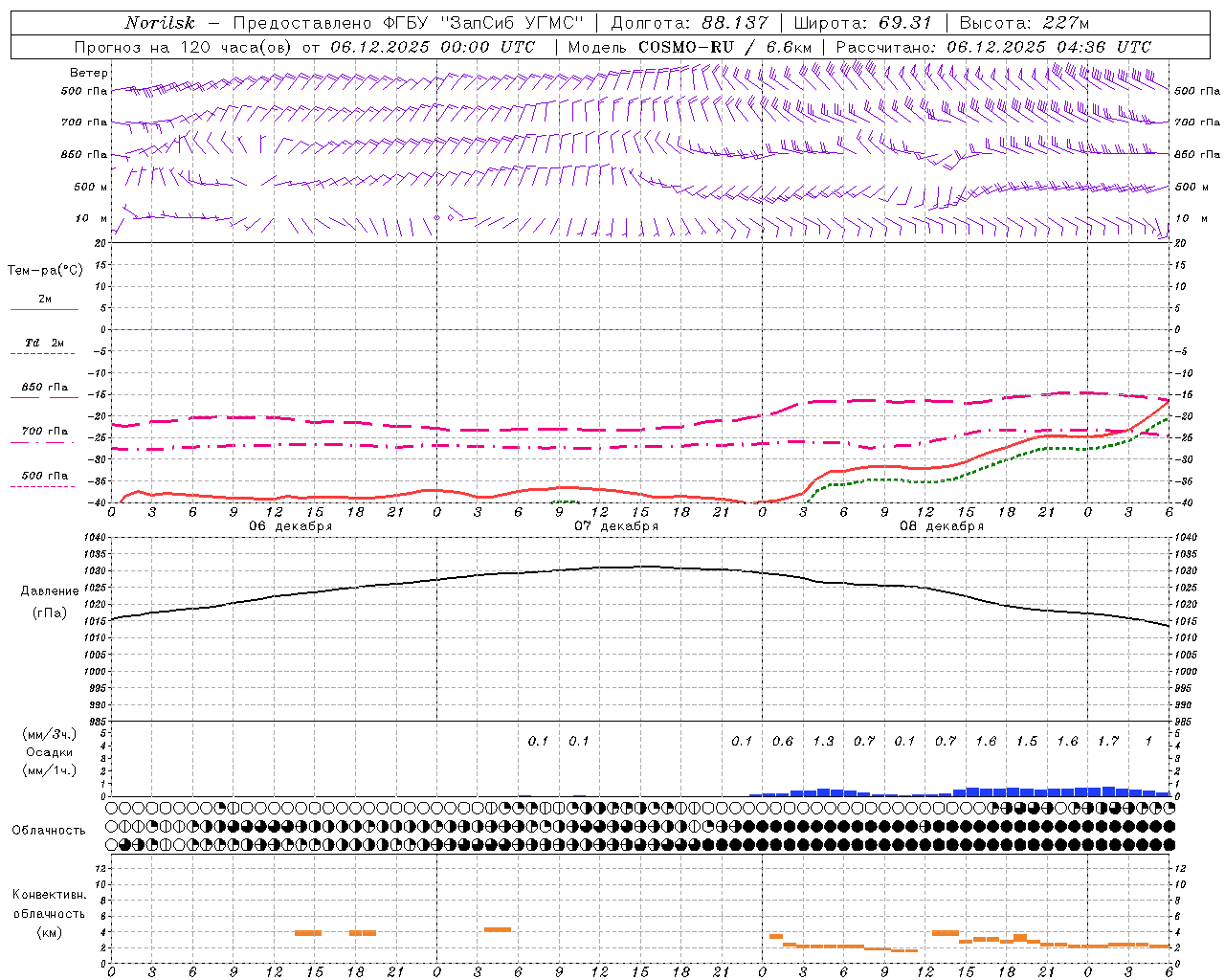Select the "1.3" precipitation value
This screenshot has height=980, width=1225.
[x=823, y=741]
